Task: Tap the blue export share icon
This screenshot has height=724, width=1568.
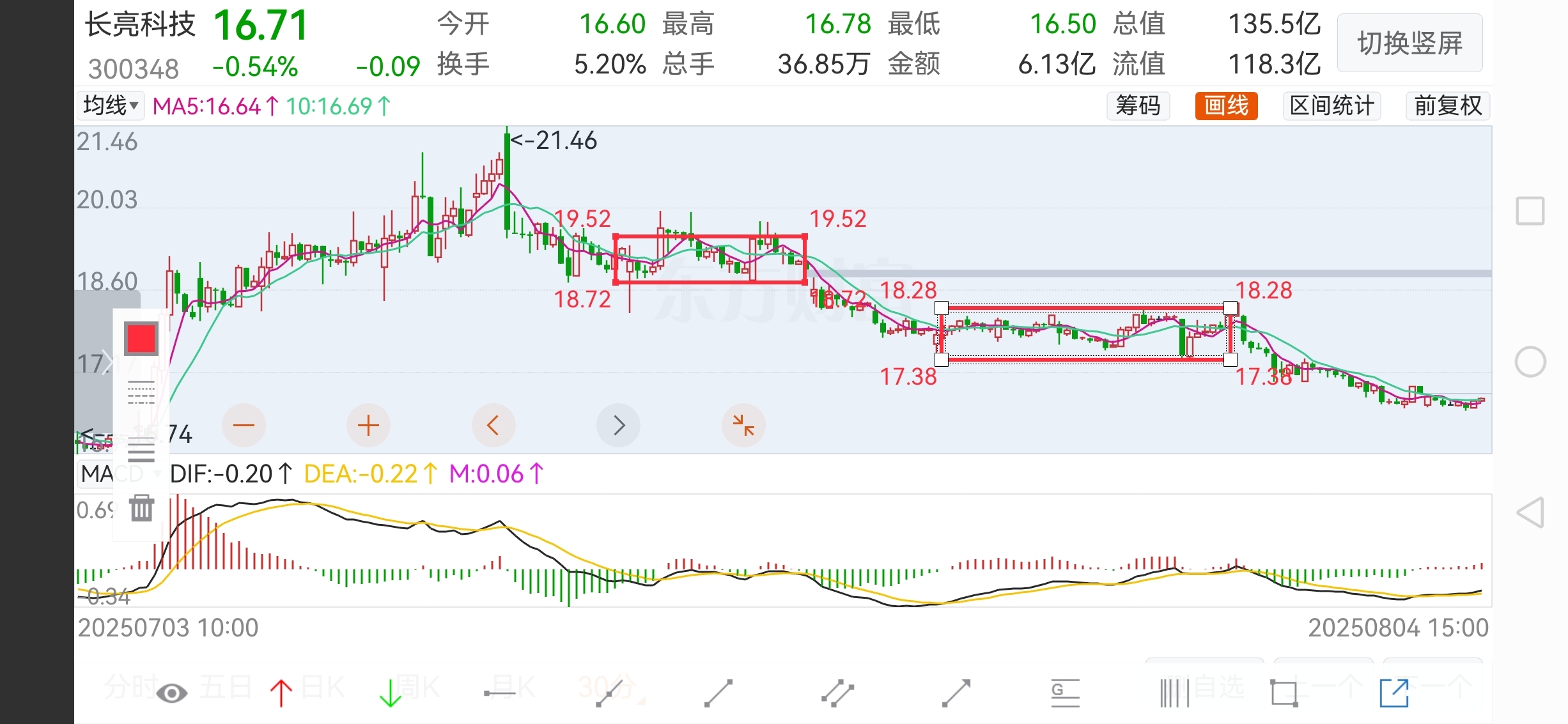Action: point(1394,693)
